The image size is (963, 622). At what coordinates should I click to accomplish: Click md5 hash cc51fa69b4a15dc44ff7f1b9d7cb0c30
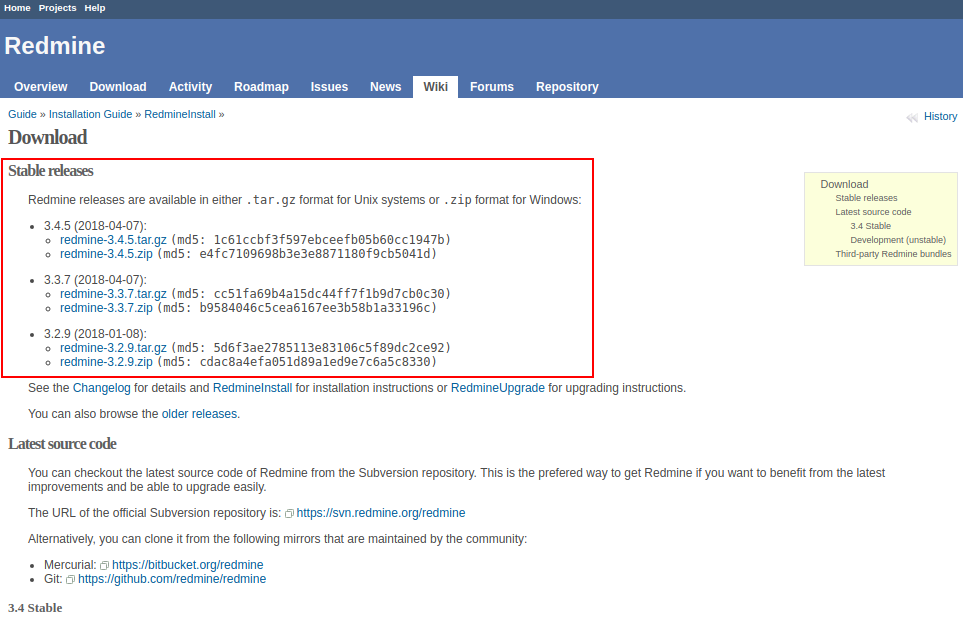pos(329,294)
